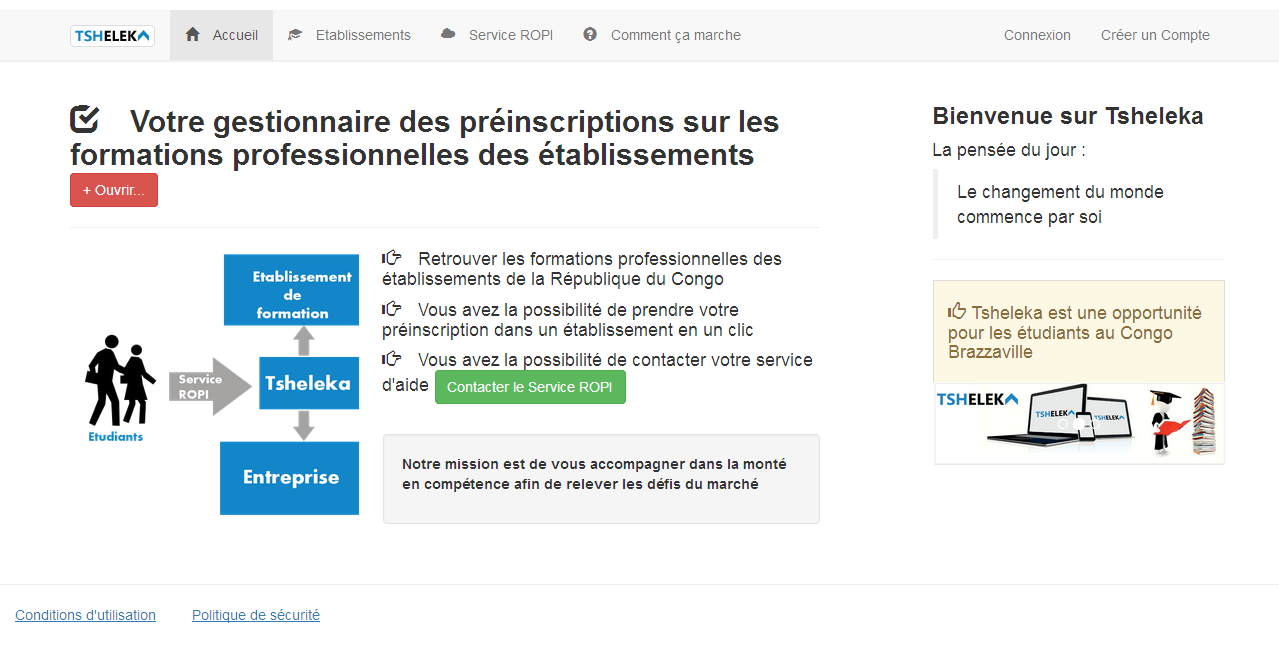Click the cloud icon beside Service ROPI
1279x665 pixels.
coord(448,34)
